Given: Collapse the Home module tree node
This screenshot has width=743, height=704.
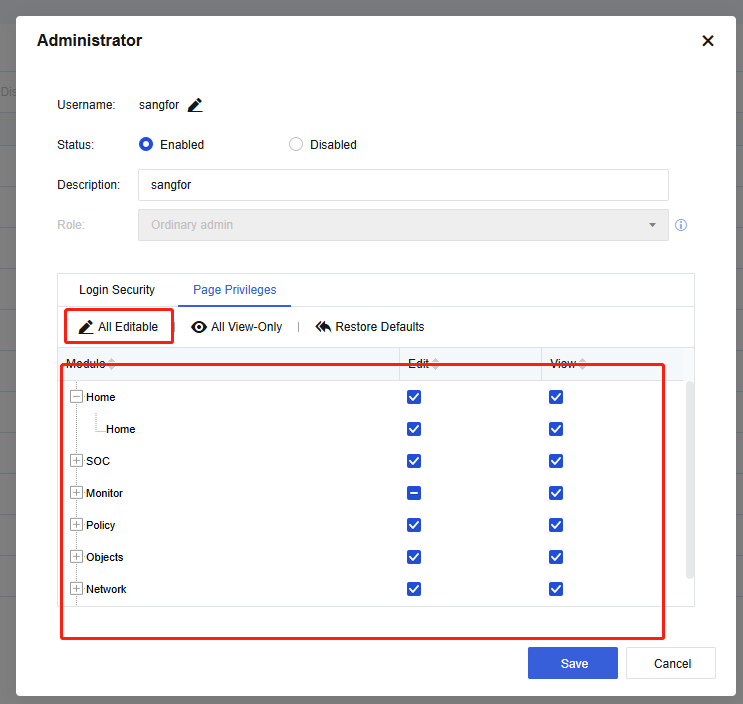Looking at the screenshot, I should pyautogui.click(x=77, y=397).
